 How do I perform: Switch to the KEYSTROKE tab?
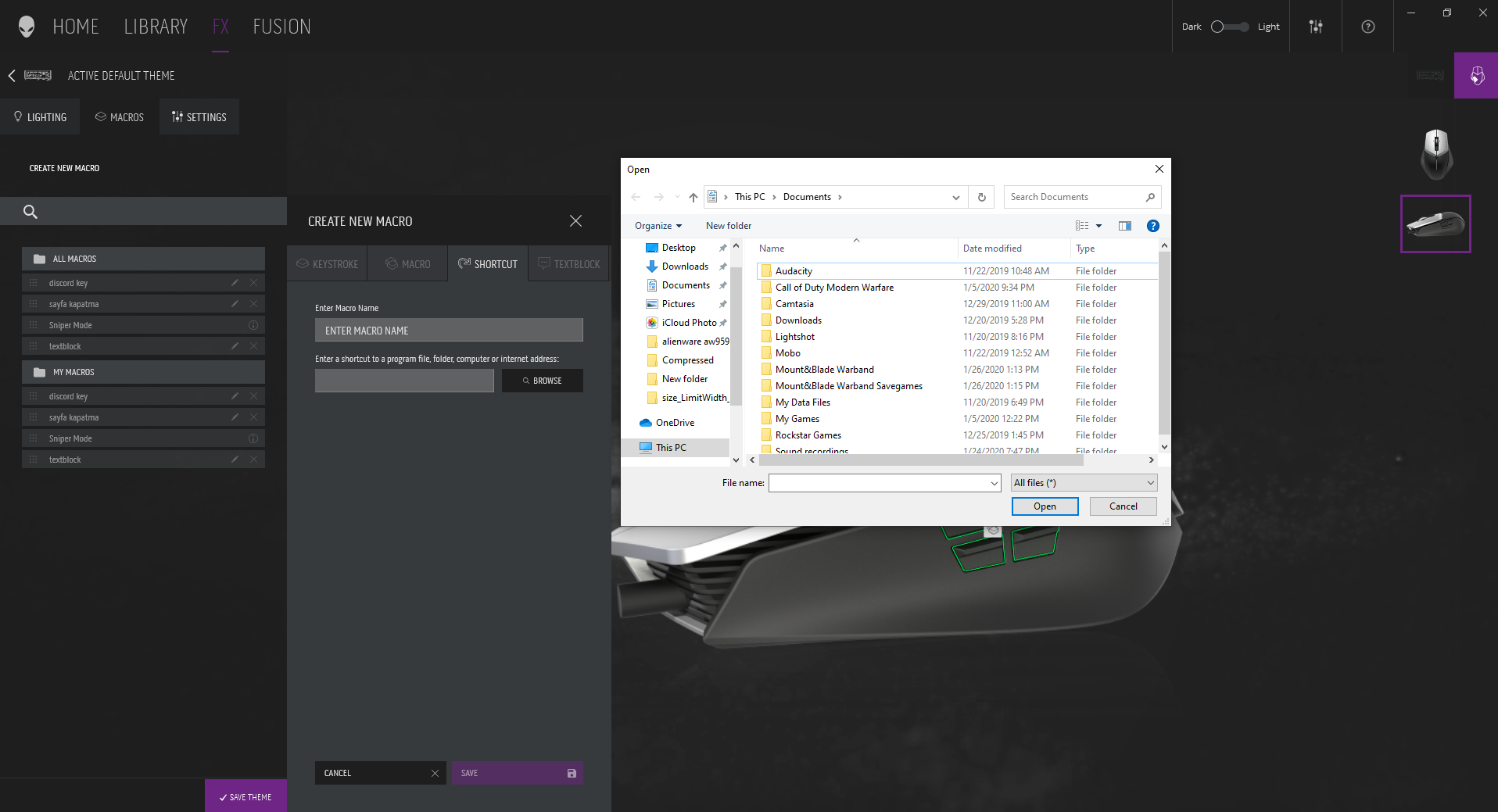tap(328, 264)
